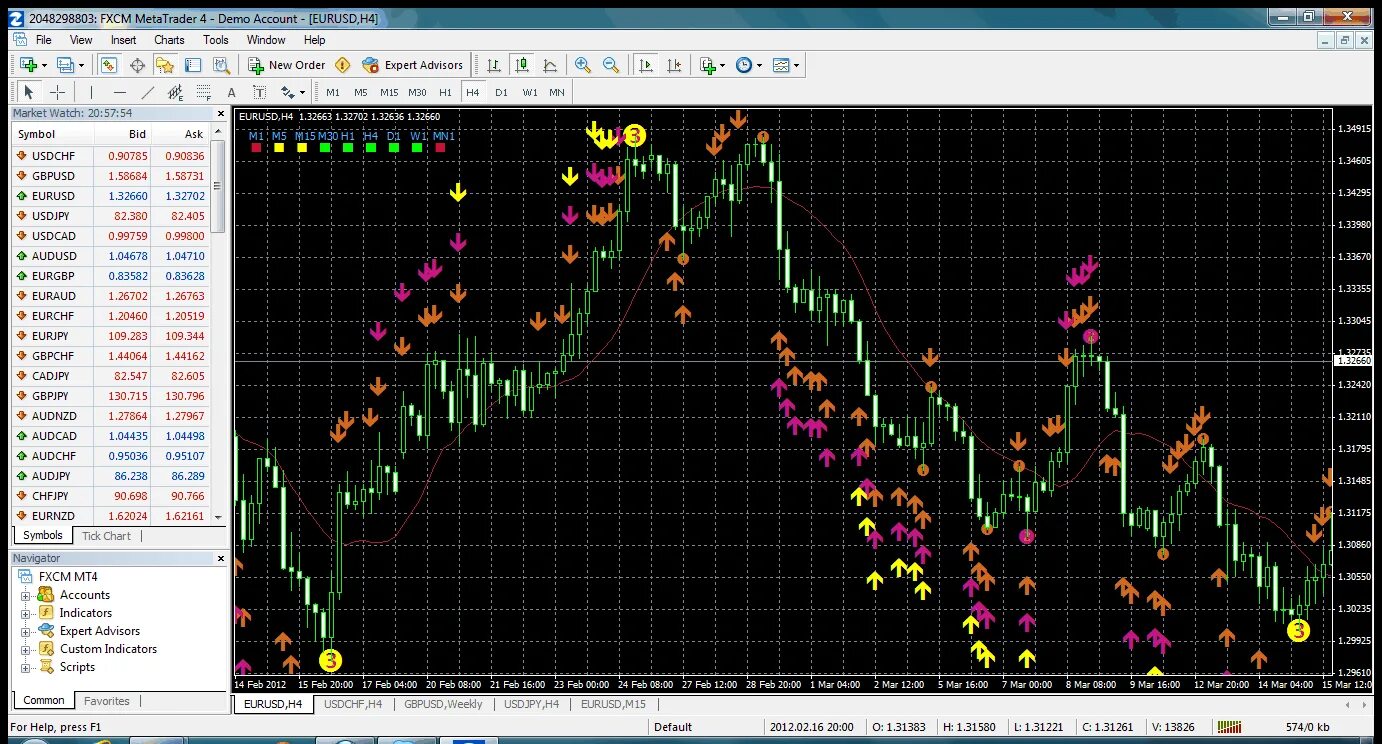
Task: Draw a horizontal line tool
Action: click(120, 92)
